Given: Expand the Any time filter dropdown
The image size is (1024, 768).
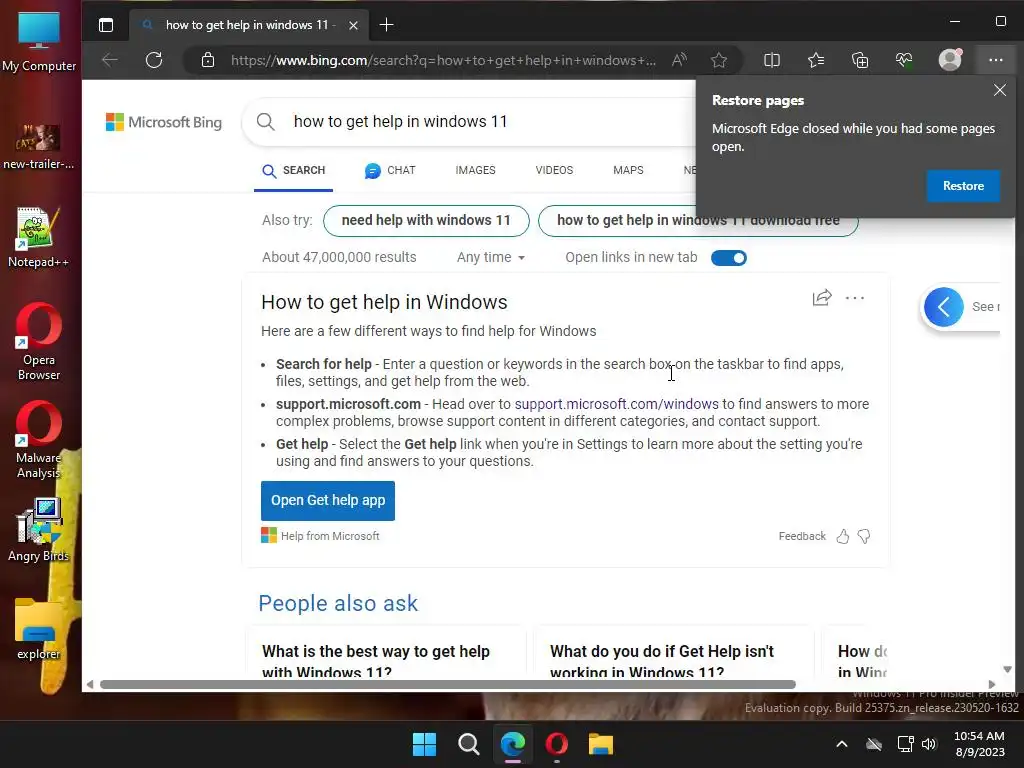Looking at the screenshot, I should [490, 257].
